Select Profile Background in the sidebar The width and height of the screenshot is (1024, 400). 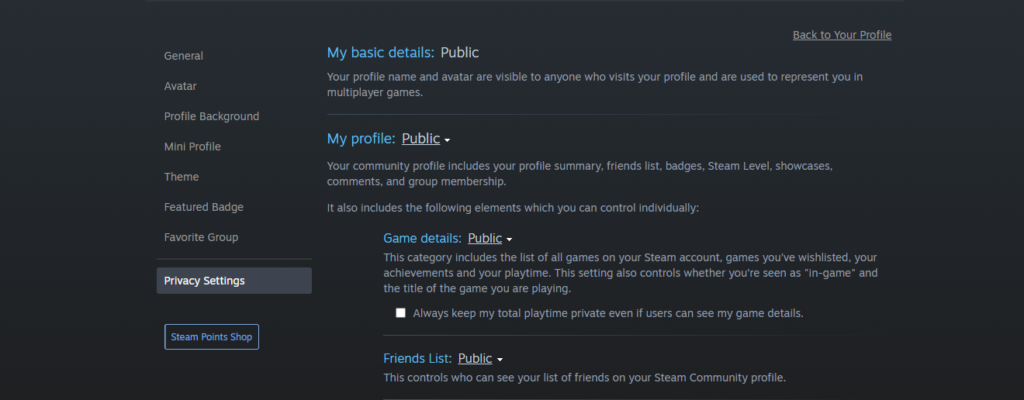click(x=211, y=116)
